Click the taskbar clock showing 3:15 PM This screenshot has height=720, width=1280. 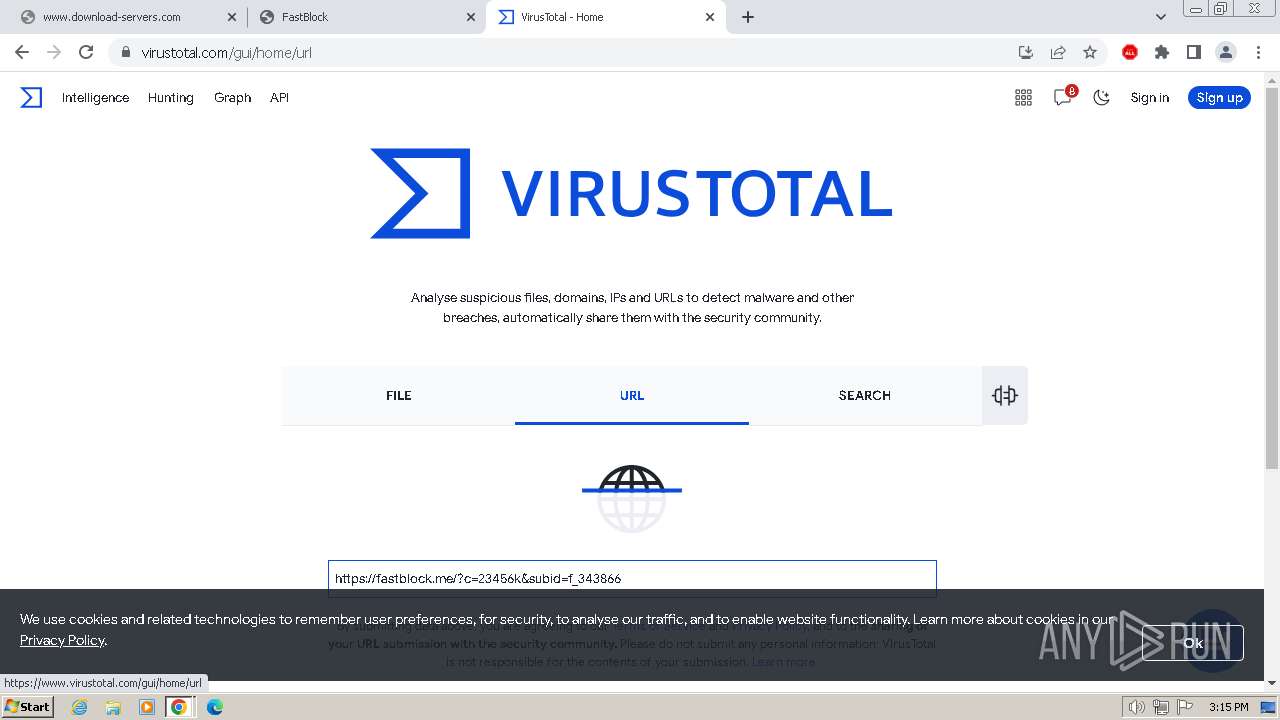[1228, 707]
